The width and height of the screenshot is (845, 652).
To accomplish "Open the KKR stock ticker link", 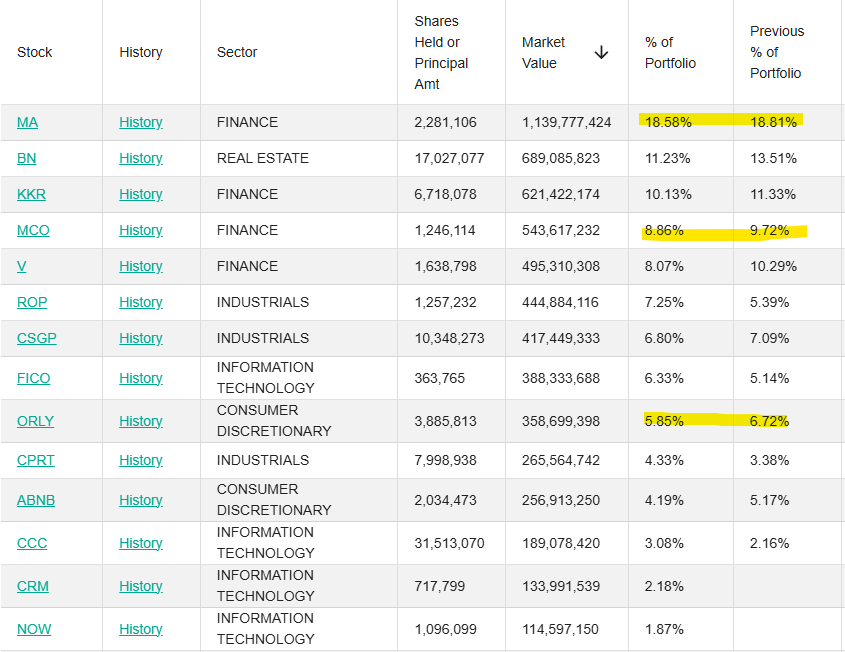I will click(x=31, y=195).
